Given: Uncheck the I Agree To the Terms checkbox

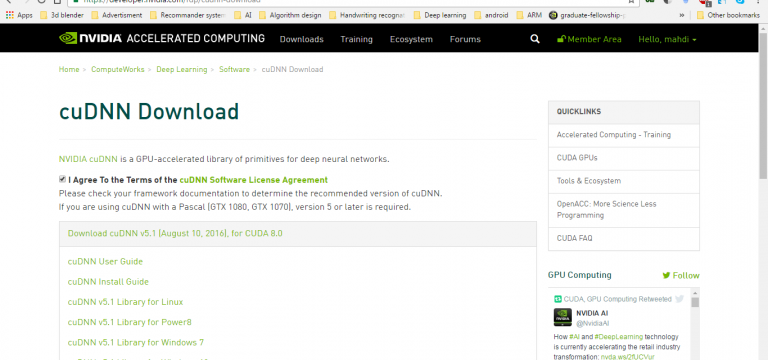Looking at the screenshot, I should pos(62,179).
